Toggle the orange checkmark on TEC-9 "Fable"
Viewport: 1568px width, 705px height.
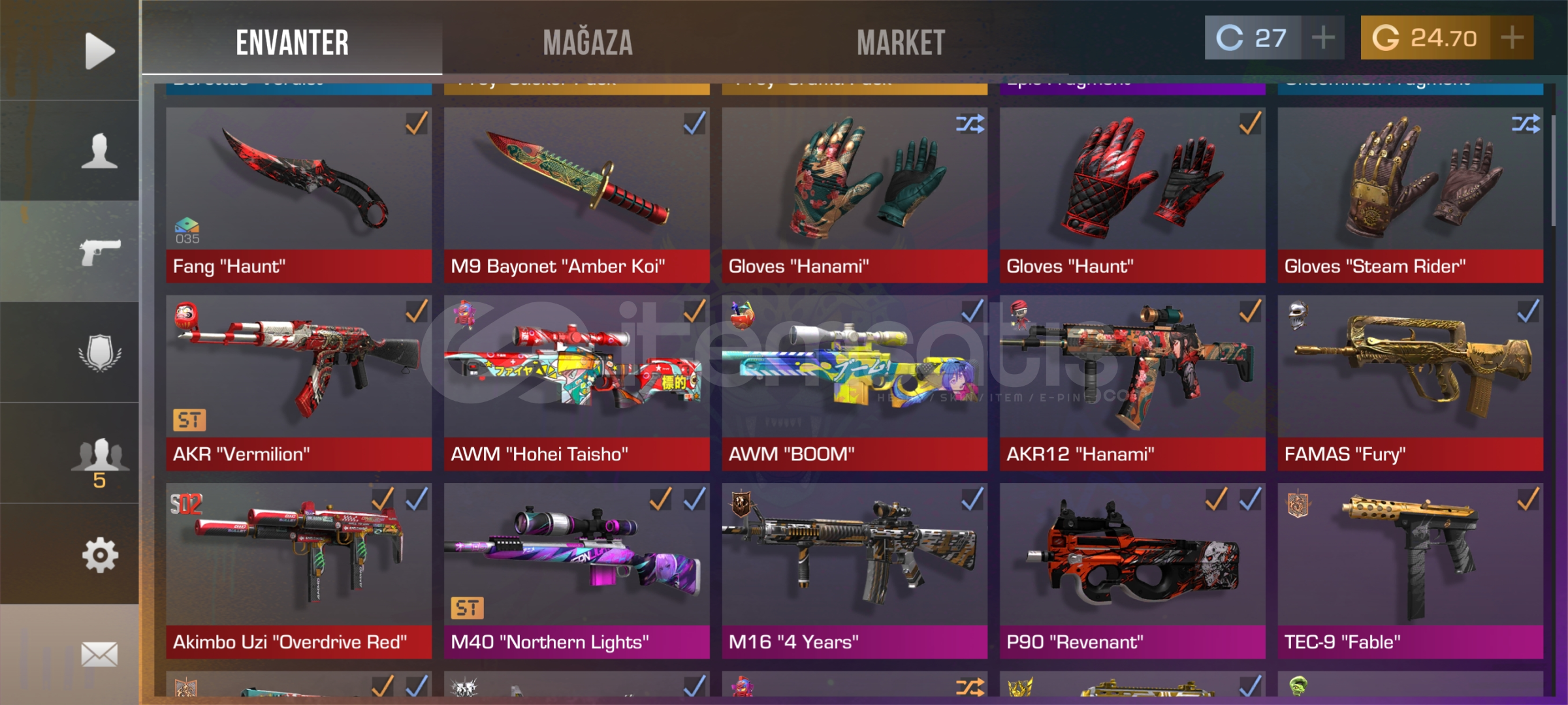(x=1528, y=499)
